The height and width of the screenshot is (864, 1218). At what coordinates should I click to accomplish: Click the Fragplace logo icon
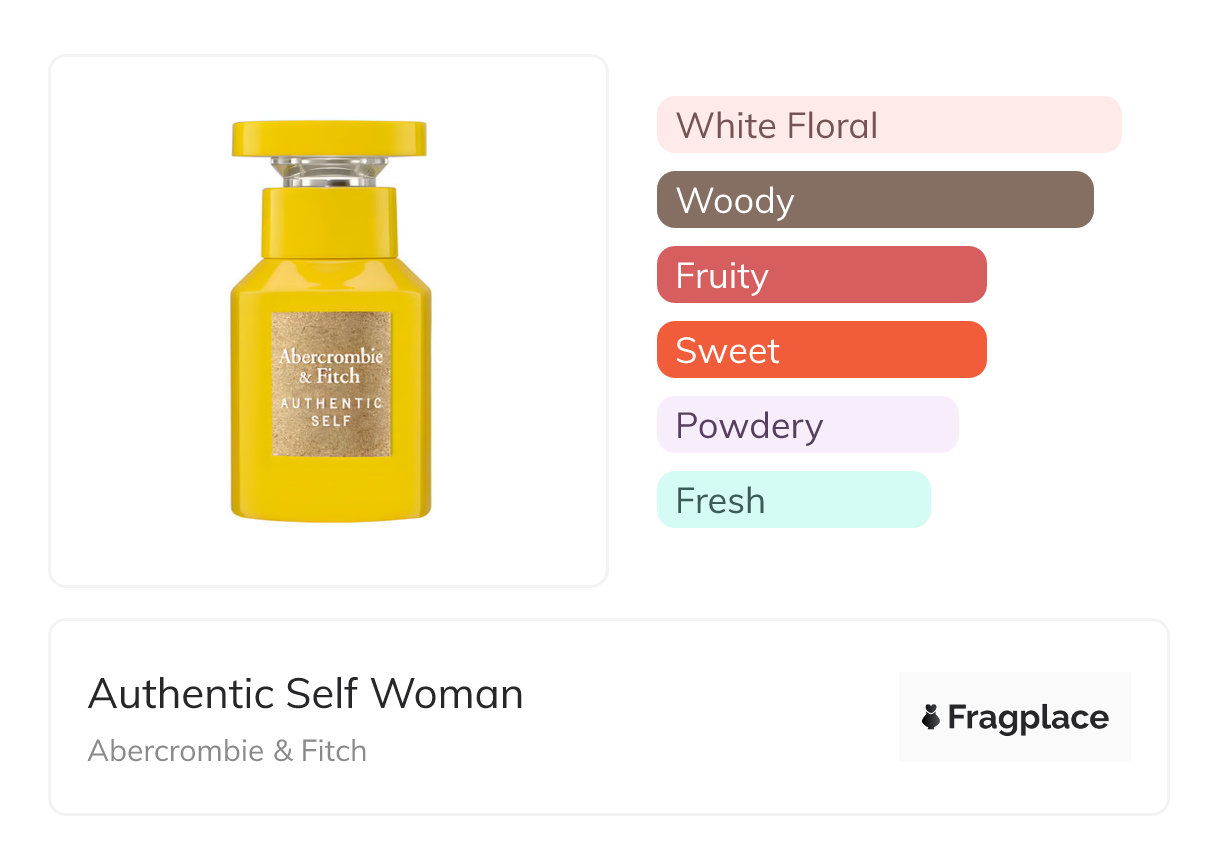tap(931, 717)
